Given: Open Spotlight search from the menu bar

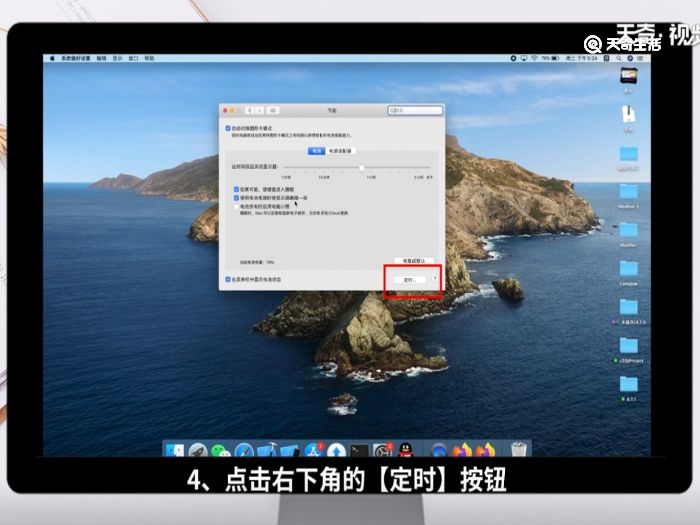Looking at the screenshot, I should [x=619, y=58].
